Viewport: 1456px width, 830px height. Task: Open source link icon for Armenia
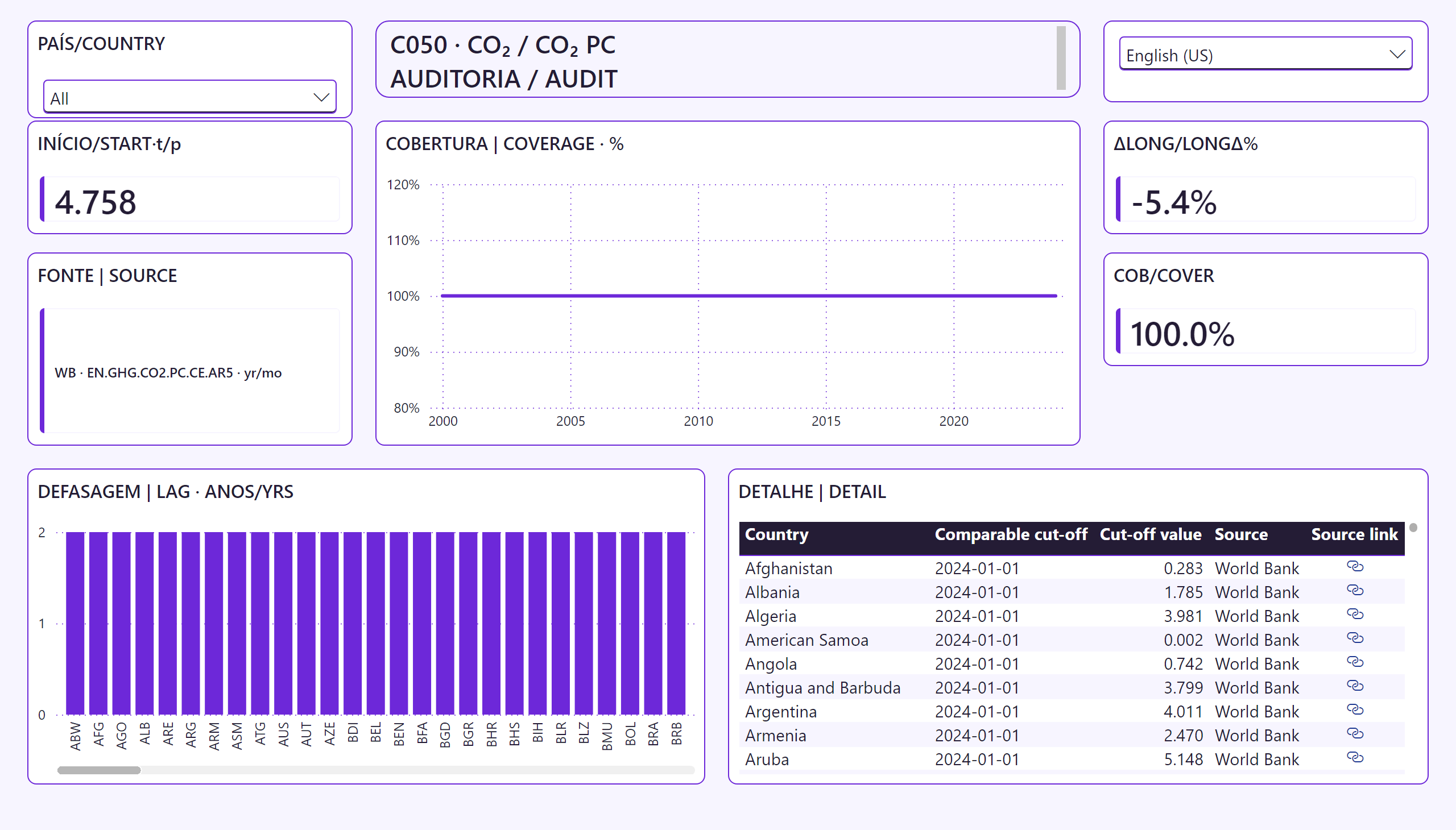[1355, 734]
